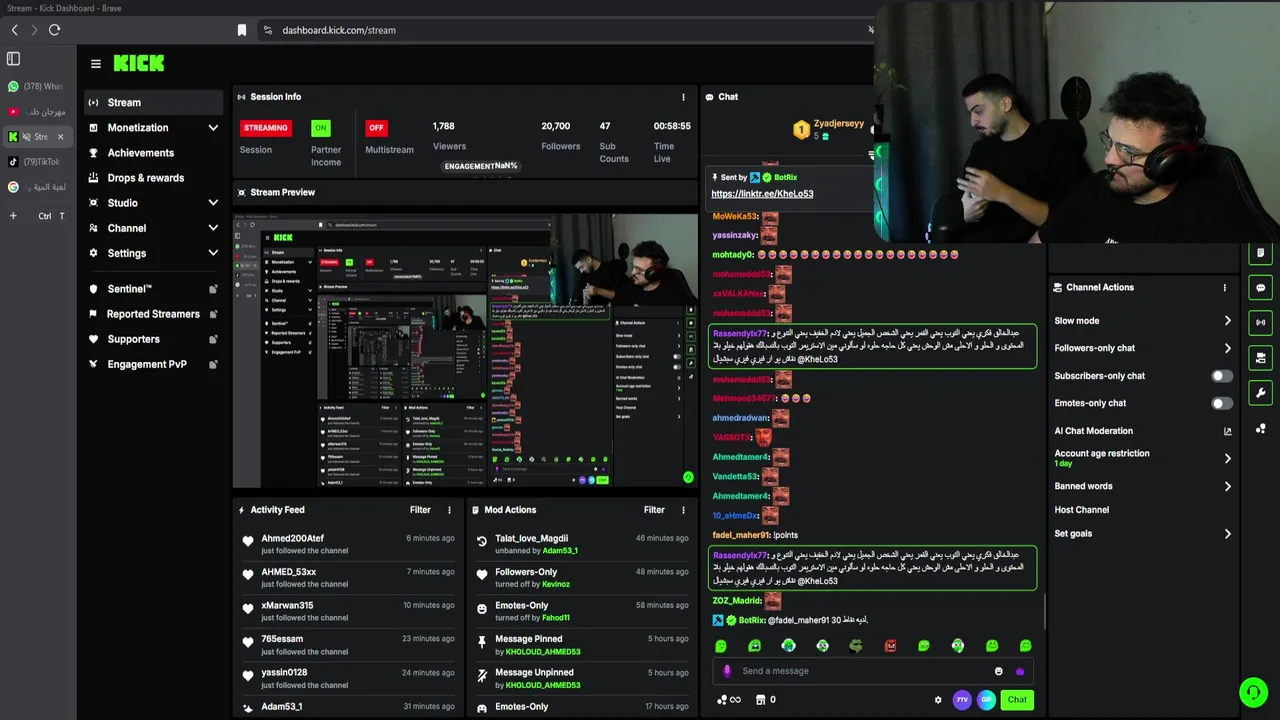Open Stream page in sidebar
Viewport: 1280px width, 720px height.
click(152, 102)
